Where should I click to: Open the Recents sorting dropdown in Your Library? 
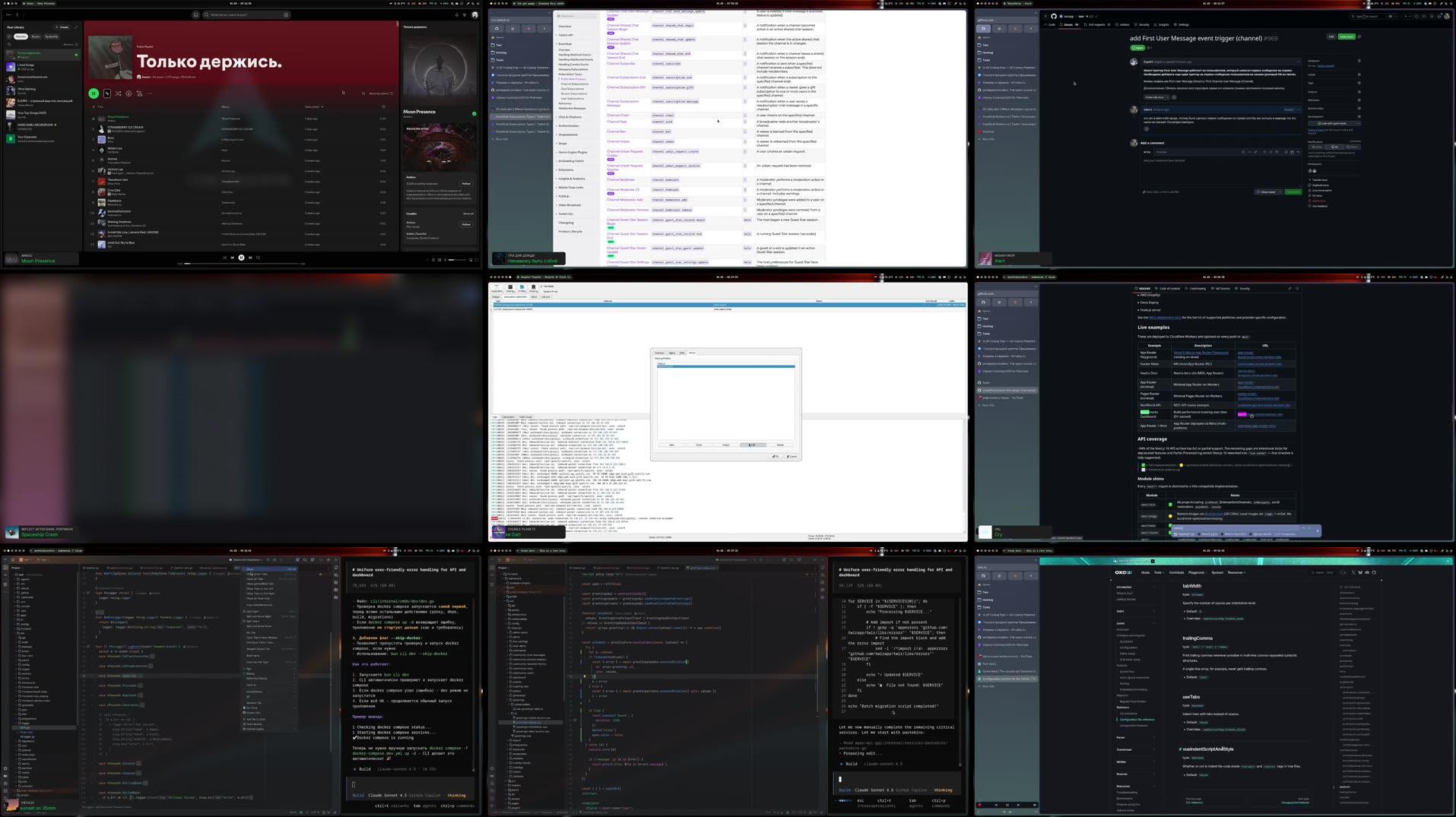[68, 44]
